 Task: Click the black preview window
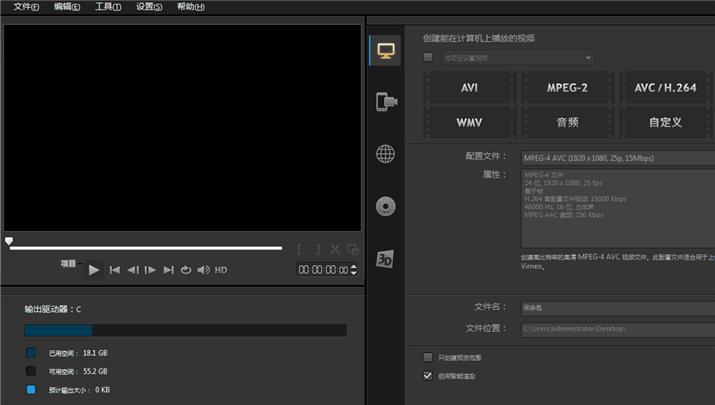182,128
